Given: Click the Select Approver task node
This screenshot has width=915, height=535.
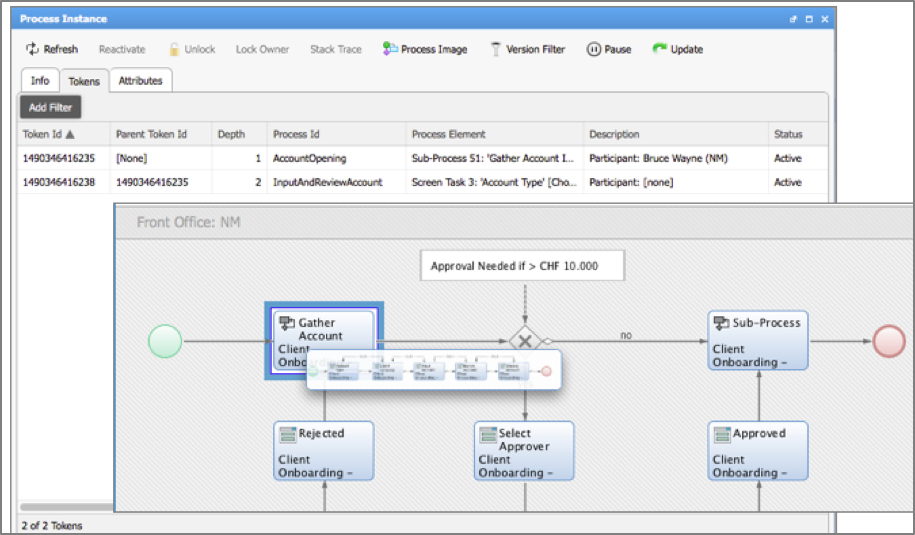Looking at the screenshot, I should click(x=524, y=451).
